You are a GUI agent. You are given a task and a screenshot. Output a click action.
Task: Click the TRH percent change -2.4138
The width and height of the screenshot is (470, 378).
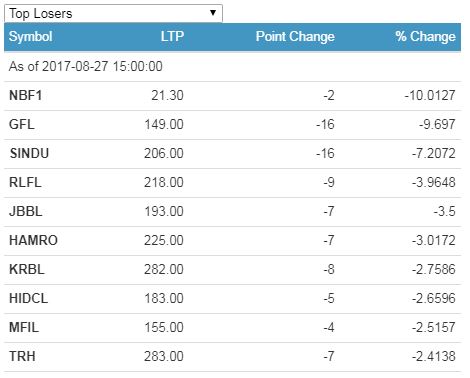pyautogui.click(x=433, y=357)
